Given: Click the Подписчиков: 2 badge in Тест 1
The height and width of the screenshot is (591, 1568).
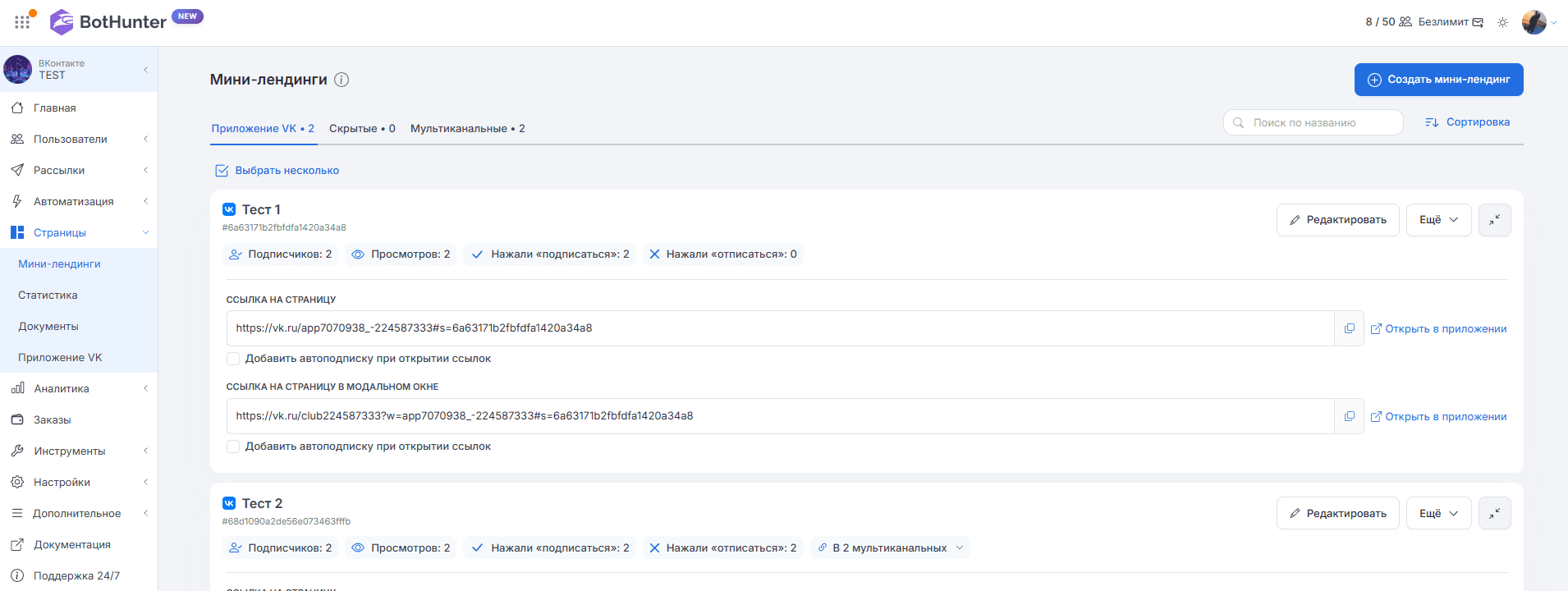Looking at the screenshot, I should (281, 254).
